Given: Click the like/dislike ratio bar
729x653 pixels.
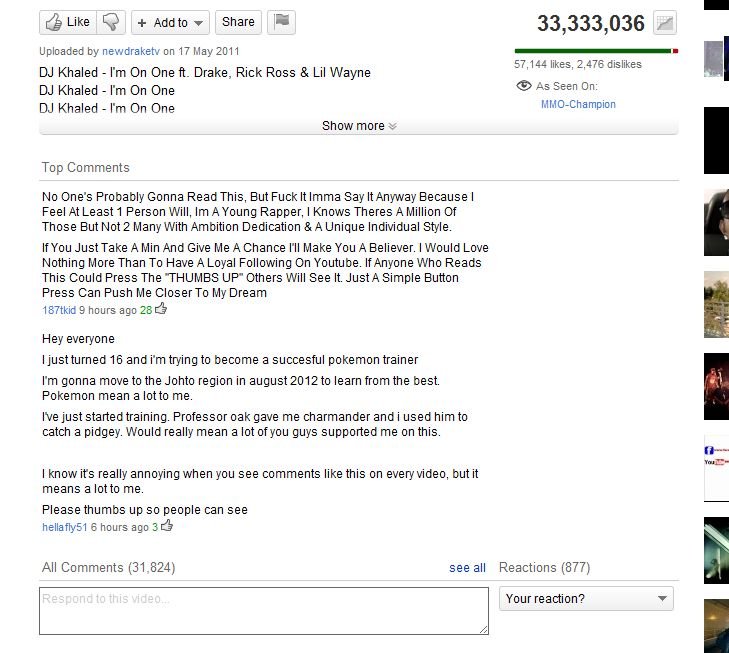Looking at the screenshot, I should [596, 51].
